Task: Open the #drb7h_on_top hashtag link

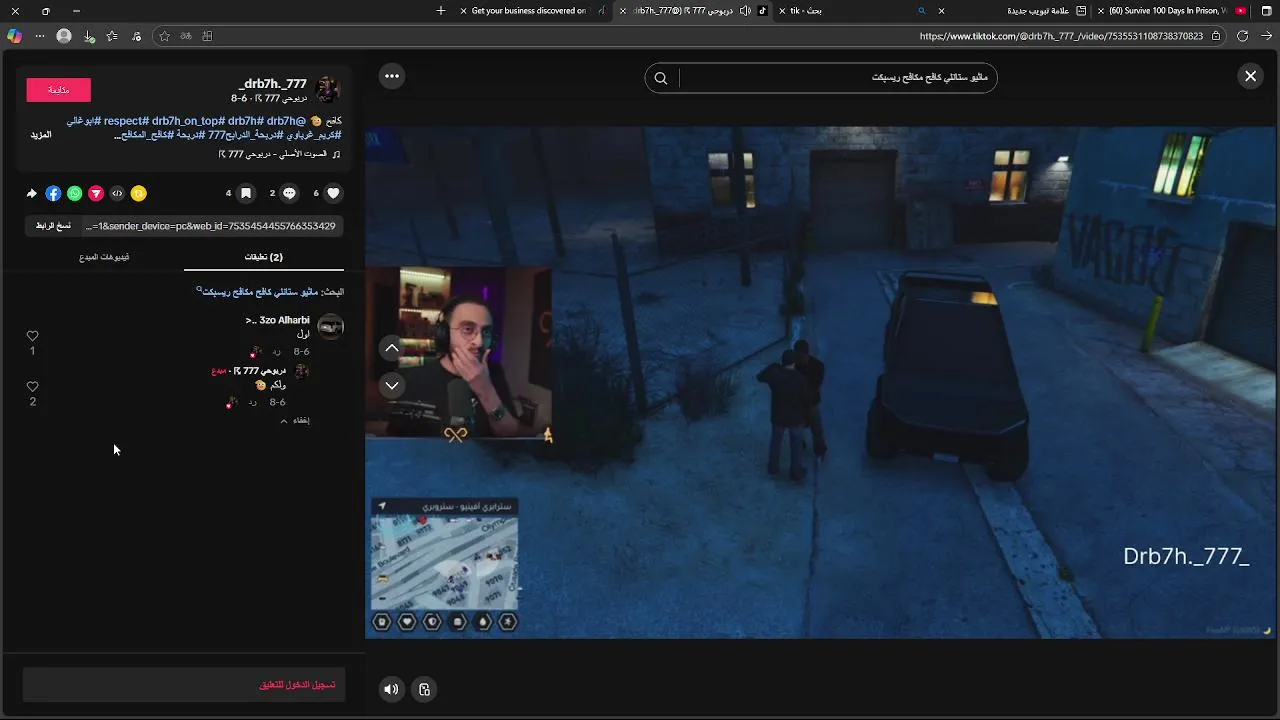Action: pos(188,121)
